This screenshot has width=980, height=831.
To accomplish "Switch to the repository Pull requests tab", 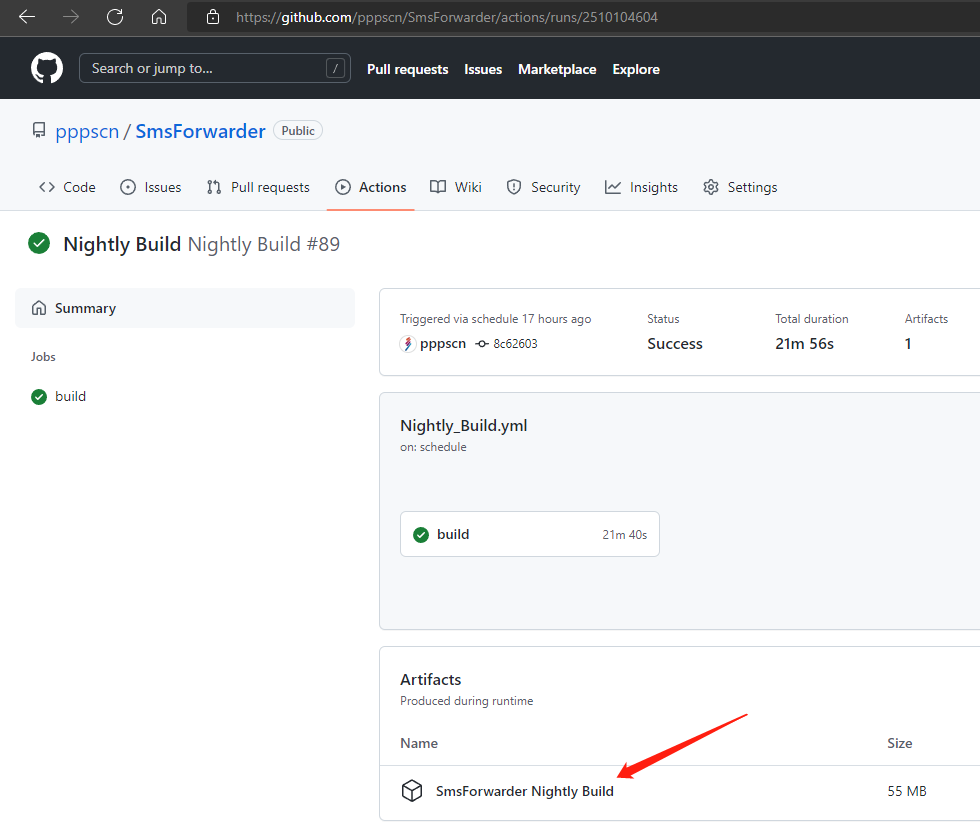I will click(x=258, y=187).
